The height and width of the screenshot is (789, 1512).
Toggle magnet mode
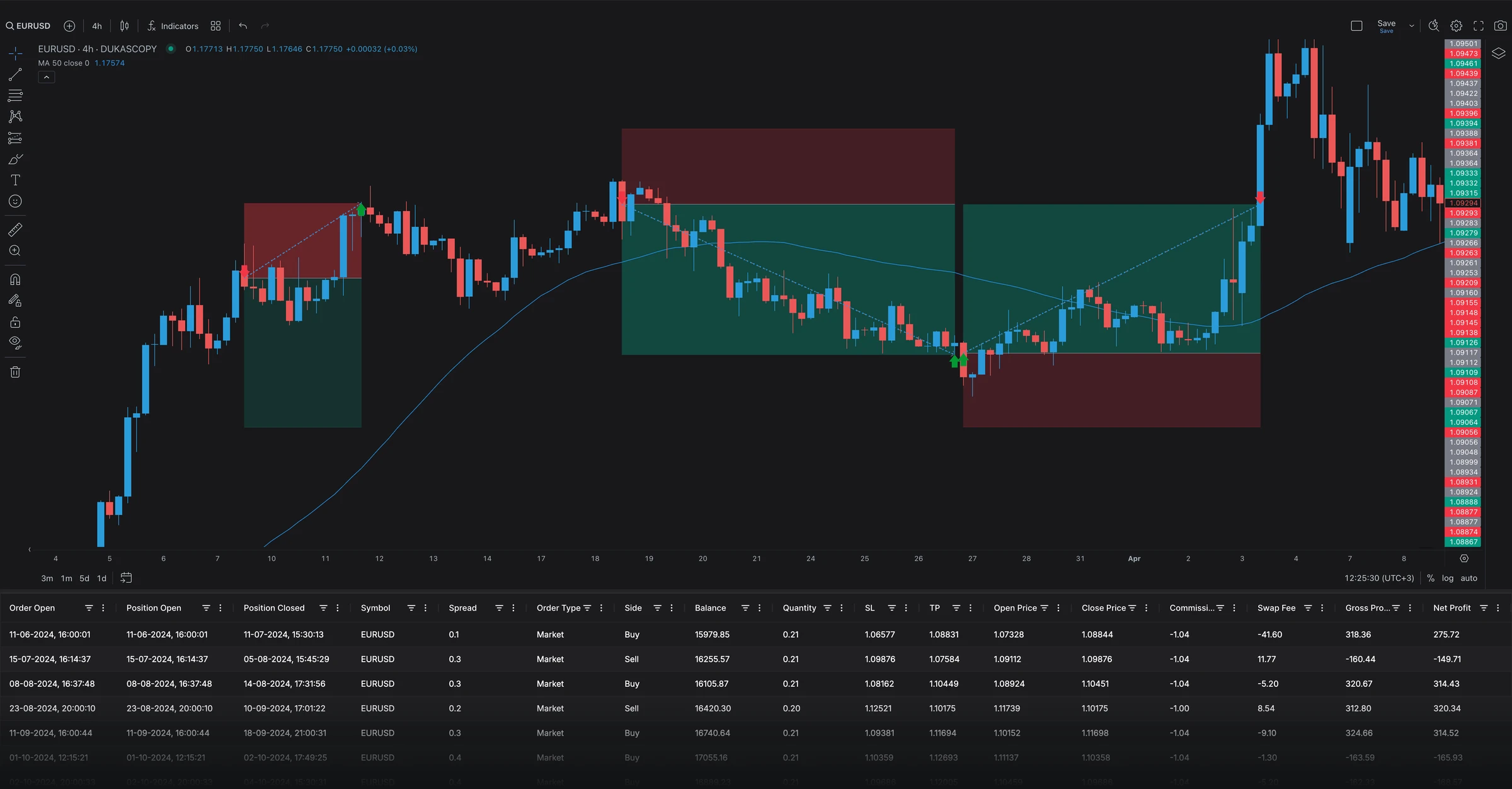coord(15,279)
